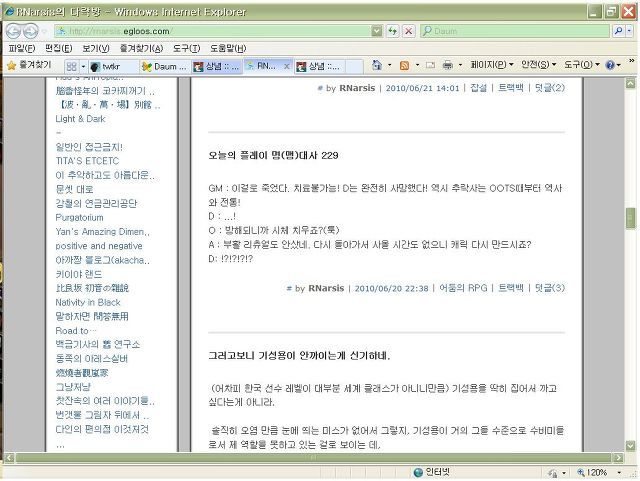Click the vertical scrollbar thumb
Image resolution: width=640 pixels, height=481 pixels.
631,219
